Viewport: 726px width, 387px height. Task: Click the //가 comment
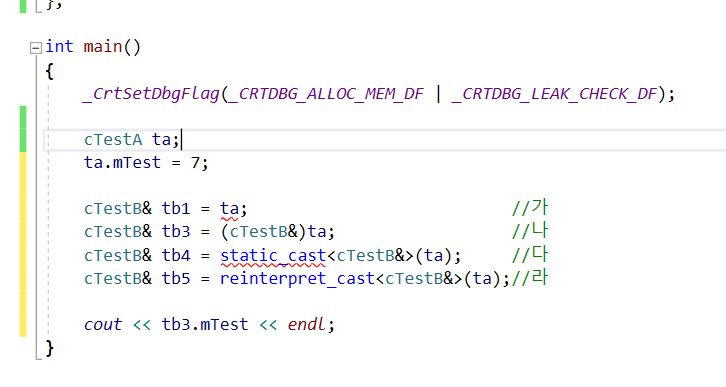530,208
